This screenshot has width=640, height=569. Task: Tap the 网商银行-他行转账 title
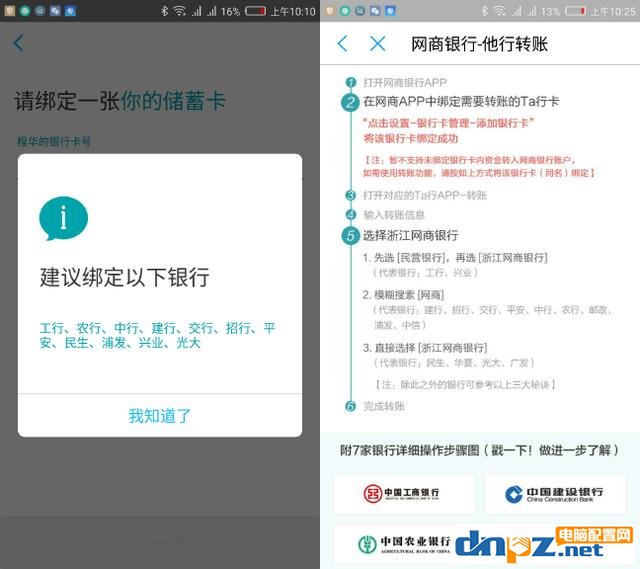(479, 44)
